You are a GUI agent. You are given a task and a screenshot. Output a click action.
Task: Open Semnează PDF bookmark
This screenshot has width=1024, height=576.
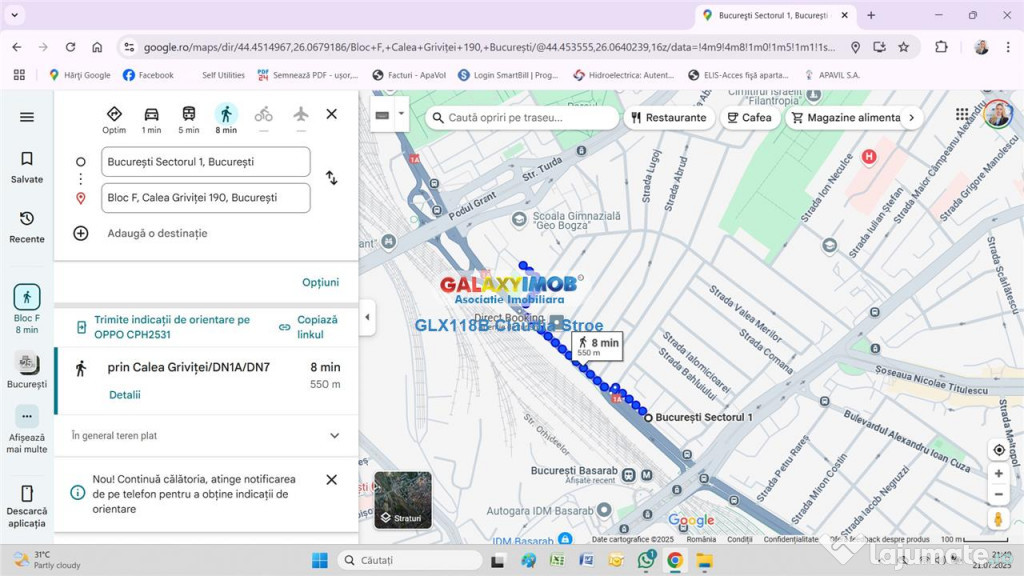pyautogui.click(x=308, y=75)
